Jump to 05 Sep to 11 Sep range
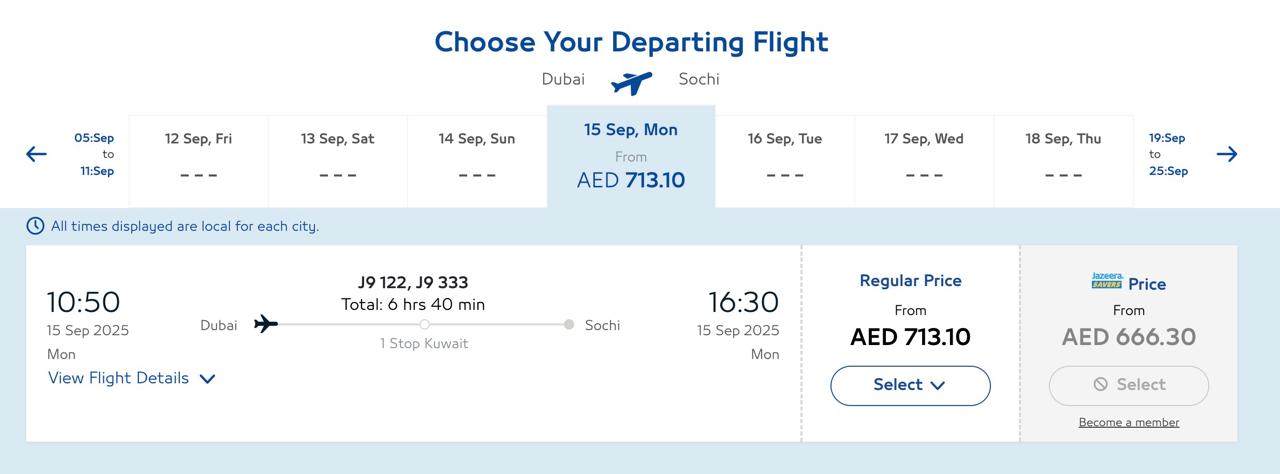 click(94, 154)
